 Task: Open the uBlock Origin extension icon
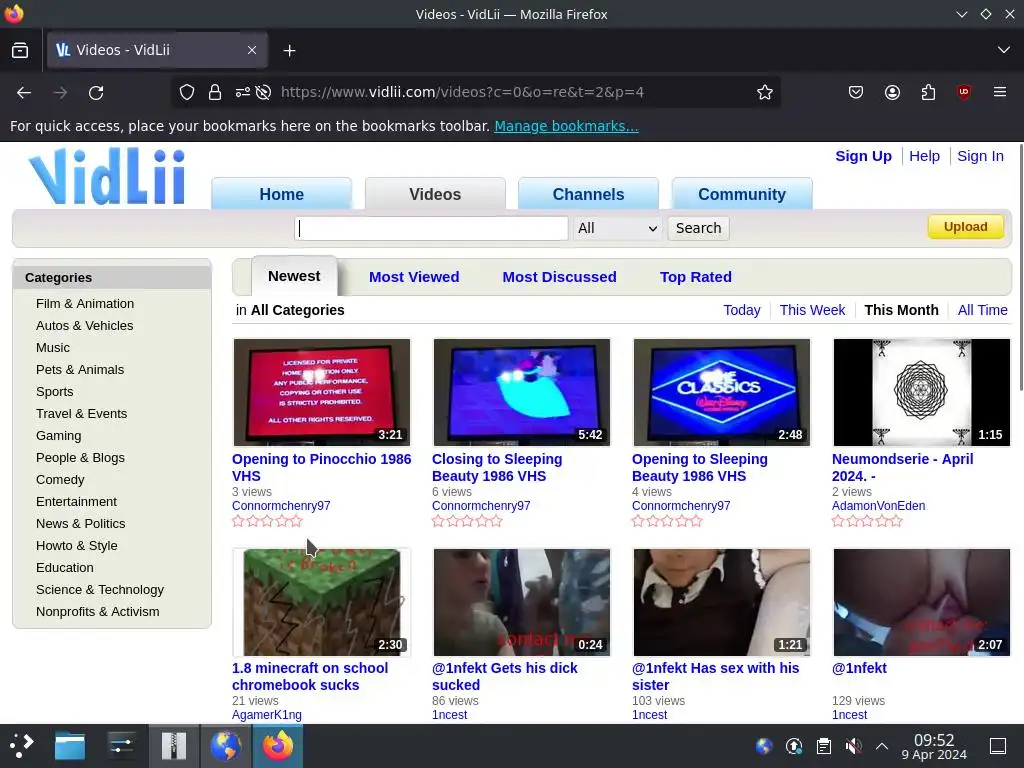(964, 92)
